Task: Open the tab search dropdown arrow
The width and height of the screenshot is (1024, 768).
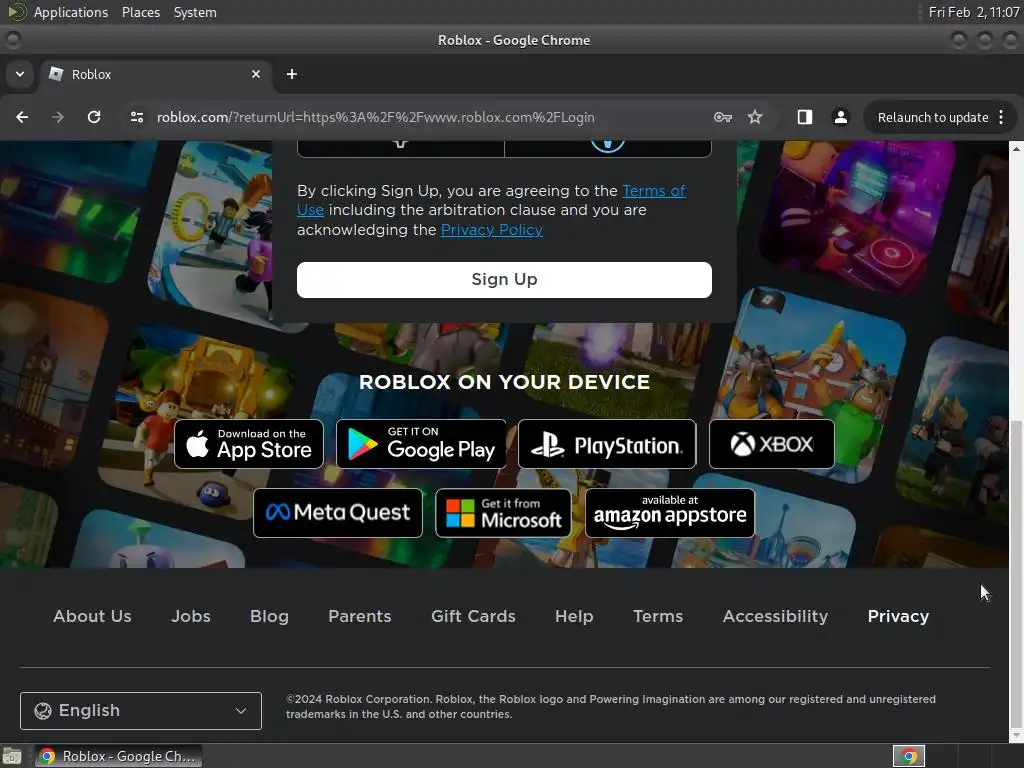Action: [x=20, y=74]
